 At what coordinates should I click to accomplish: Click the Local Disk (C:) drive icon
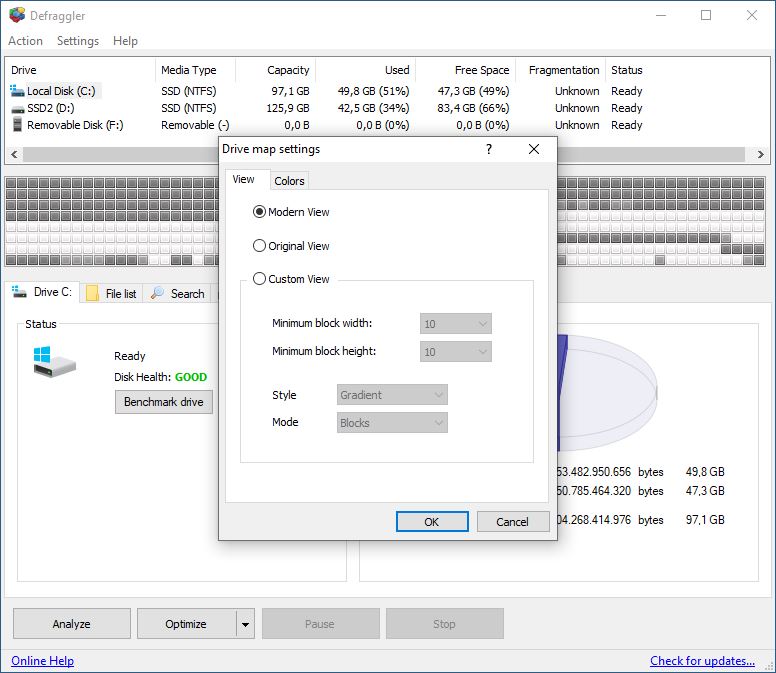[17, 91]
